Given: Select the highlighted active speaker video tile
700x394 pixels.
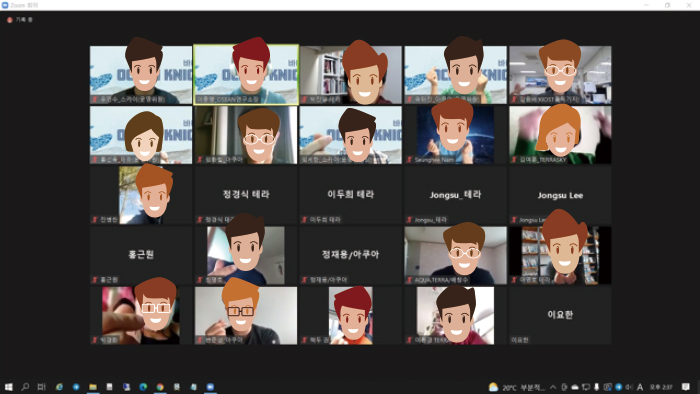Looking at the screenshot, I should click(x=246, y=75).
